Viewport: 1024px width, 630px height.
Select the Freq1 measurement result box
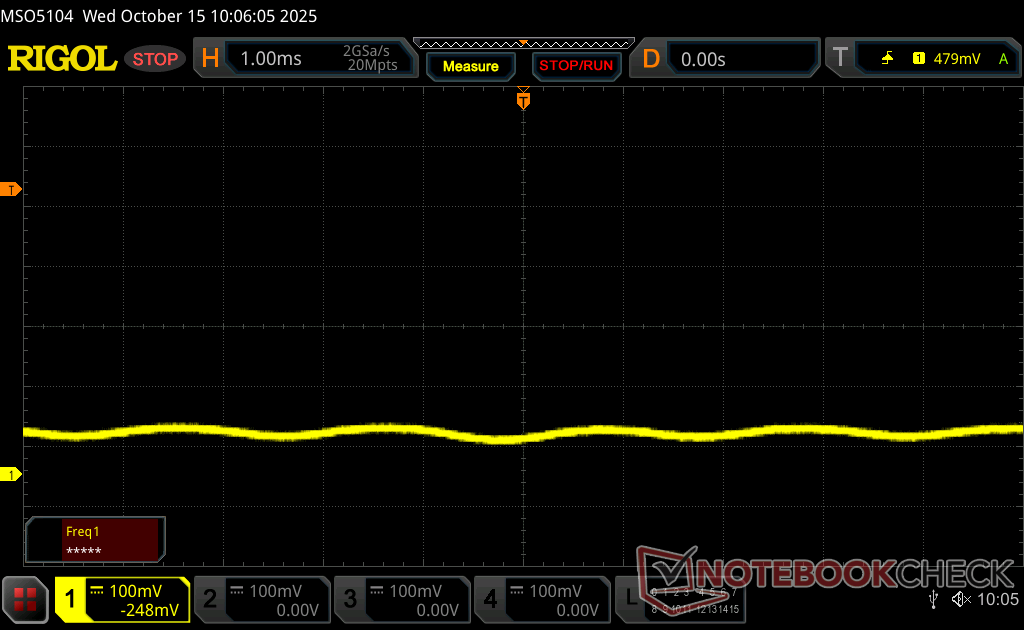pyautogui.click(x=96, y=540)
